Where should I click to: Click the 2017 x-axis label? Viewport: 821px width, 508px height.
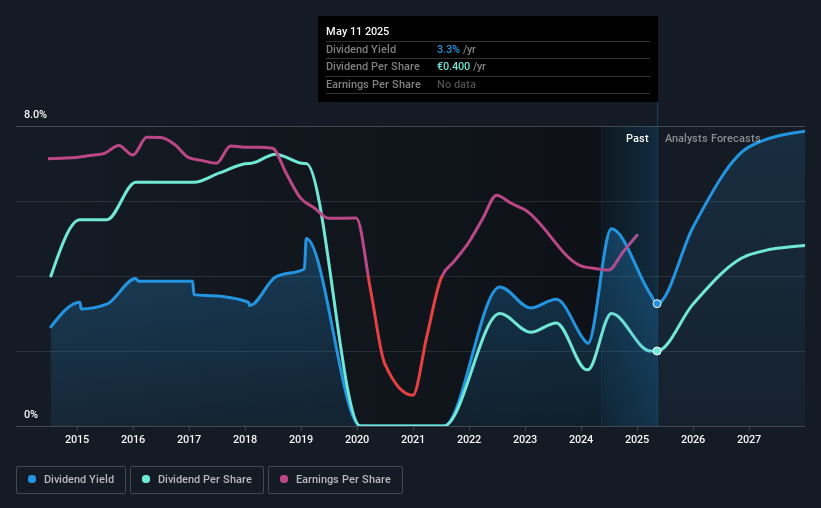189,439
